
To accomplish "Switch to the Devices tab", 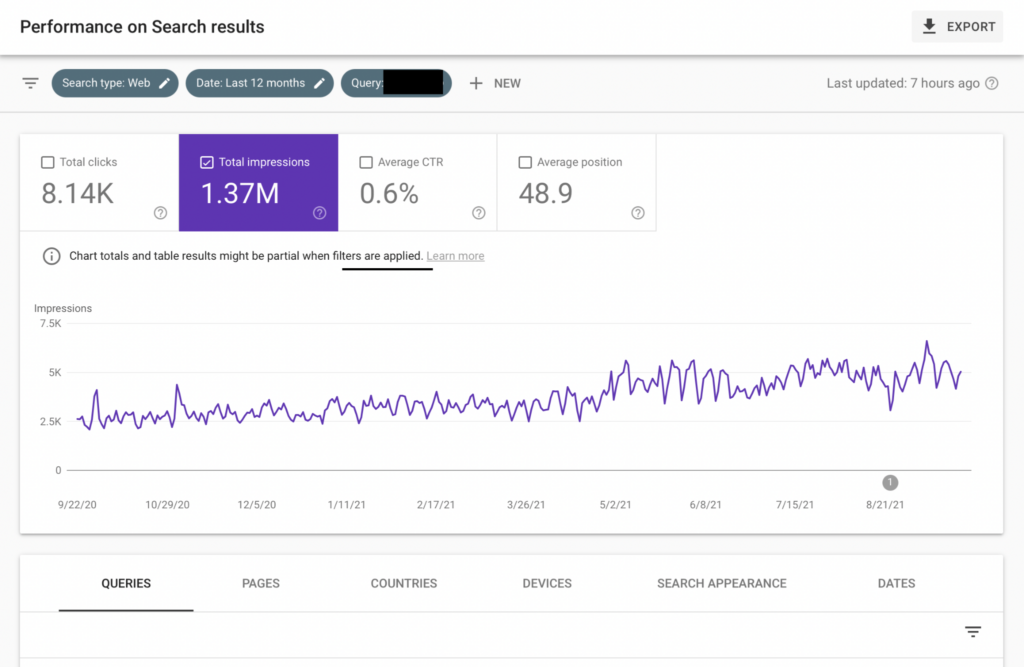I will 547,583.
